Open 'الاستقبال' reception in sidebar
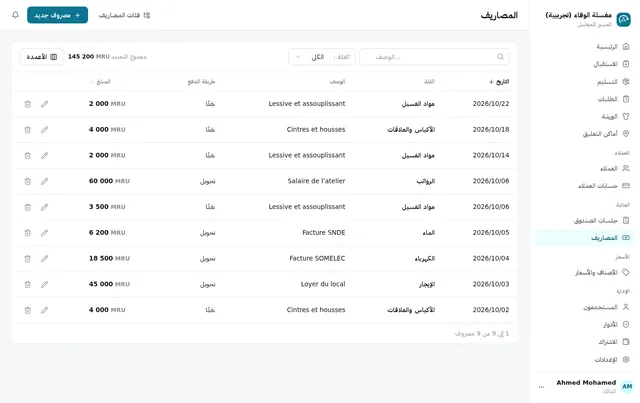This screenshot has height=403, width=640. 584,64
